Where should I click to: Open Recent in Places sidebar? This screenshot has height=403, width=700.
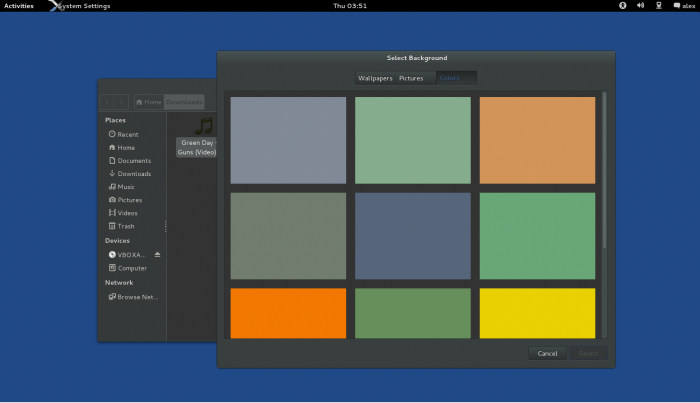coord(126,134)
